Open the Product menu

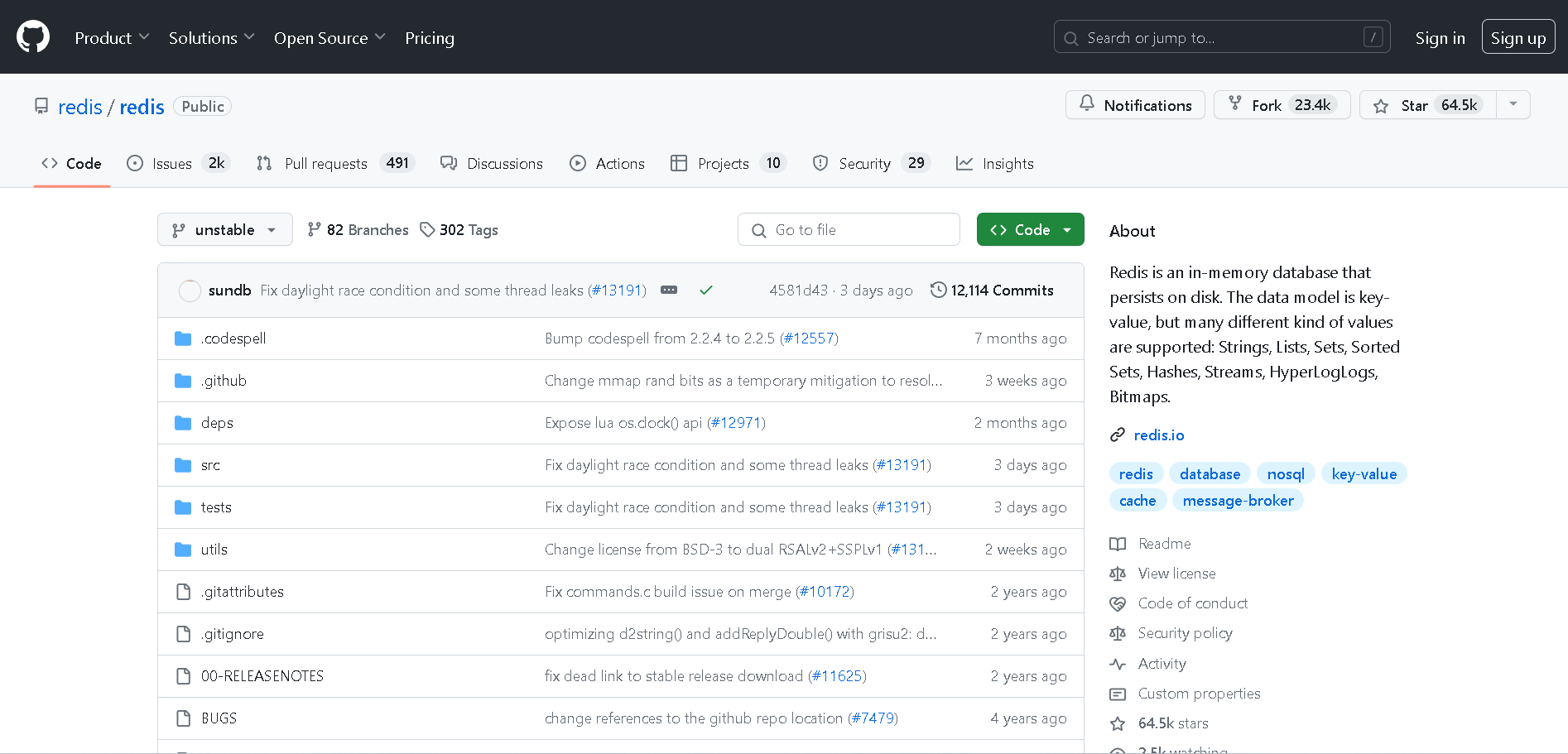(x=112, y=38)
